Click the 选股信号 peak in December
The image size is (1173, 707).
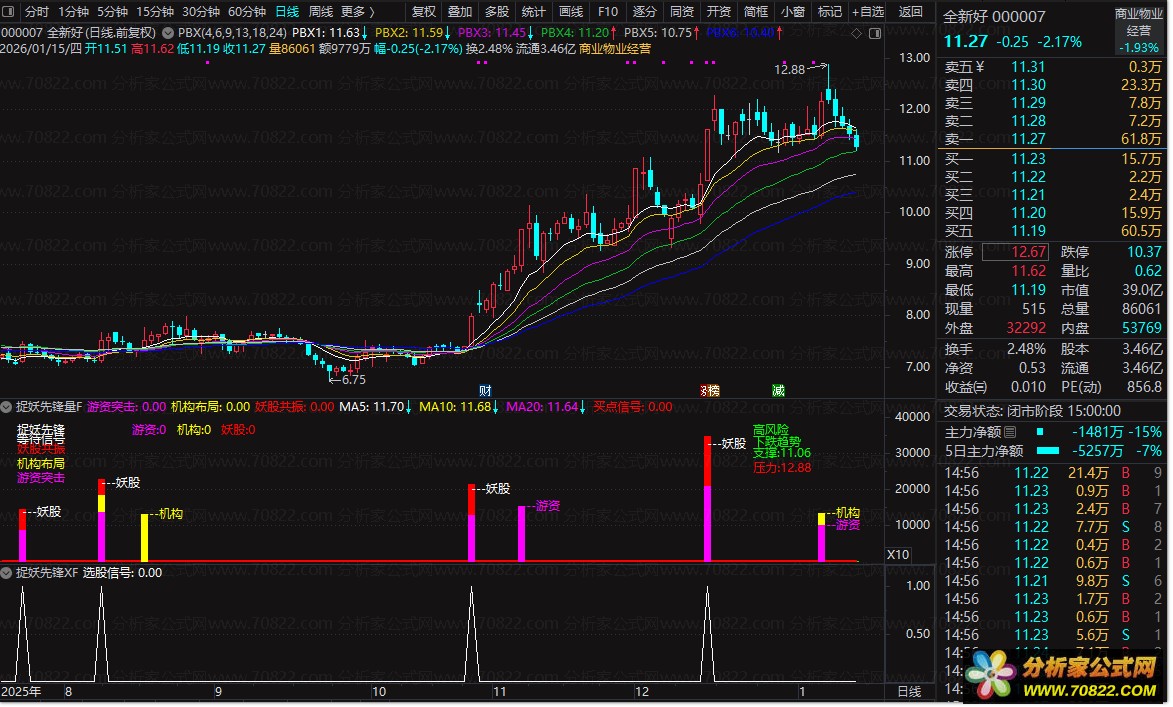click(708, 632)
